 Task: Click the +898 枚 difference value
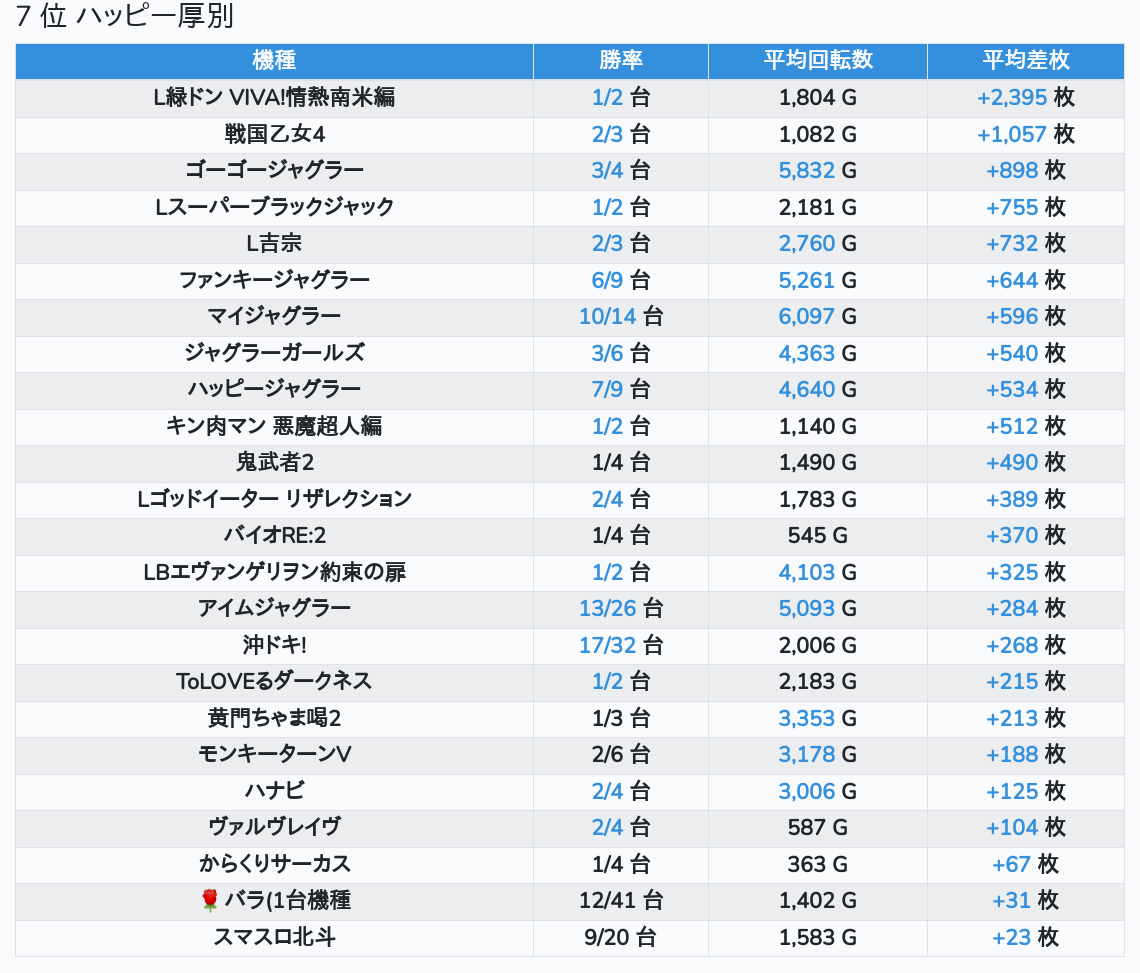coord(1026,171)
